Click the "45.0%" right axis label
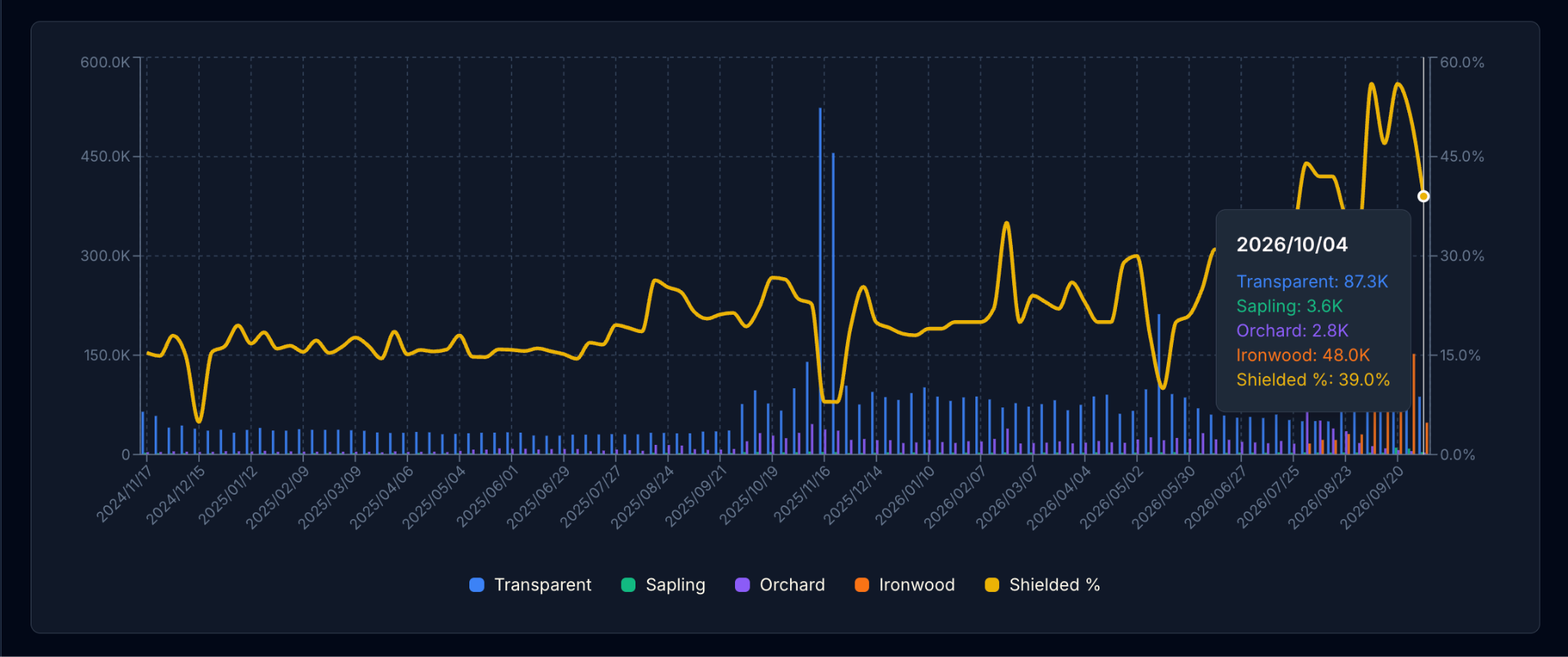1568x657 pixels. pos(1462,156)
